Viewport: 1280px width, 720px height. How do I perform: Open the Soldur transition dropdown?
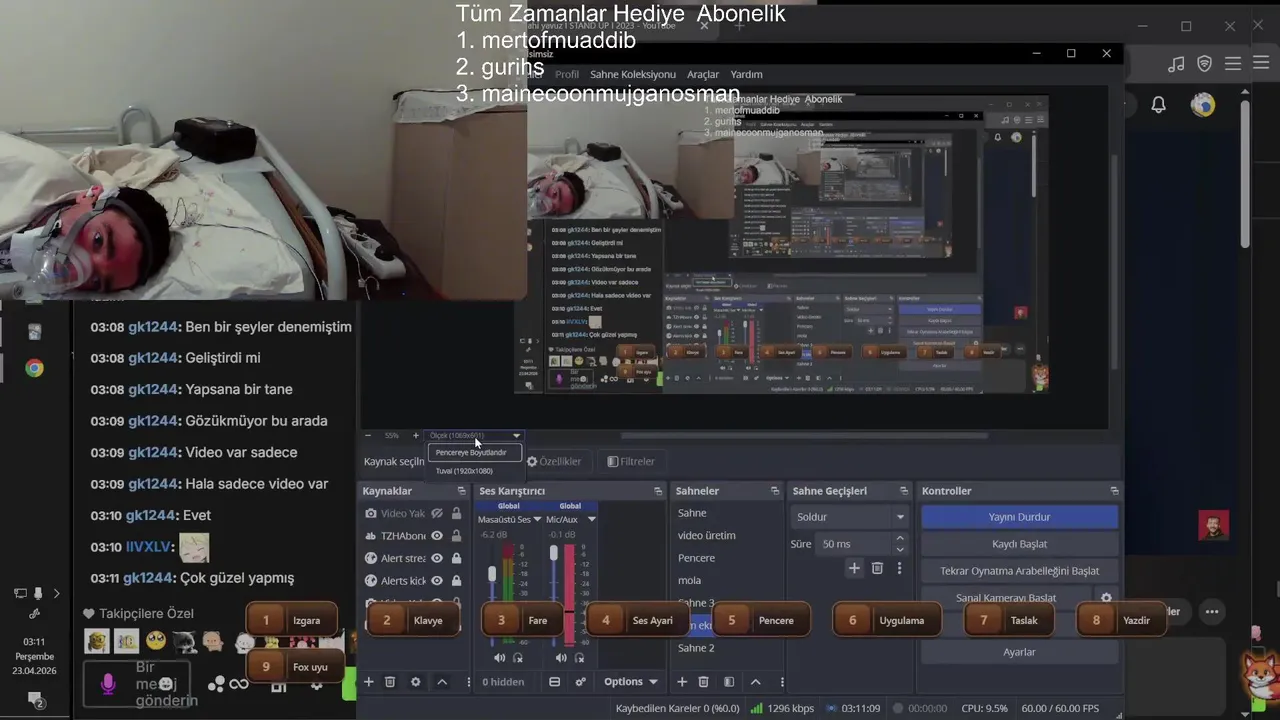pyautogui.click(x=849, y=517)
